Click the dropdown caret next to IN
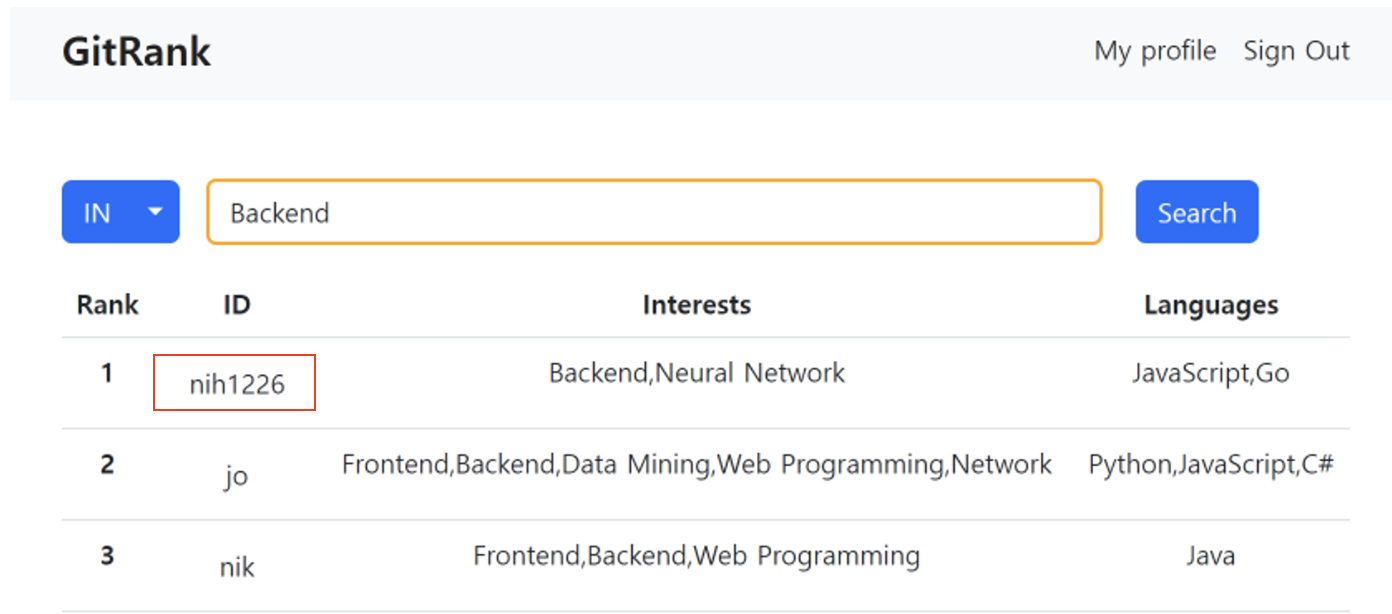Screen dimensions: 1392x614 [x=155, y=212]
